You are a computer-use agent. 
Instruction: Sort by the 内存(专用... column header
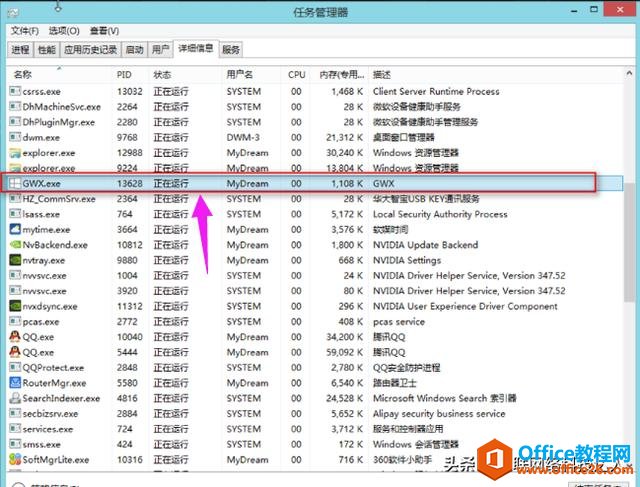pos(340,75)
